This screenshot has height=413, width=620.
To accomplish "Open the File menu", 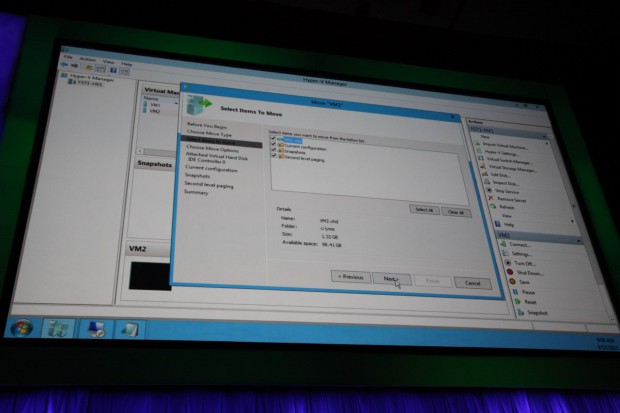I will (x=68, y=57).
